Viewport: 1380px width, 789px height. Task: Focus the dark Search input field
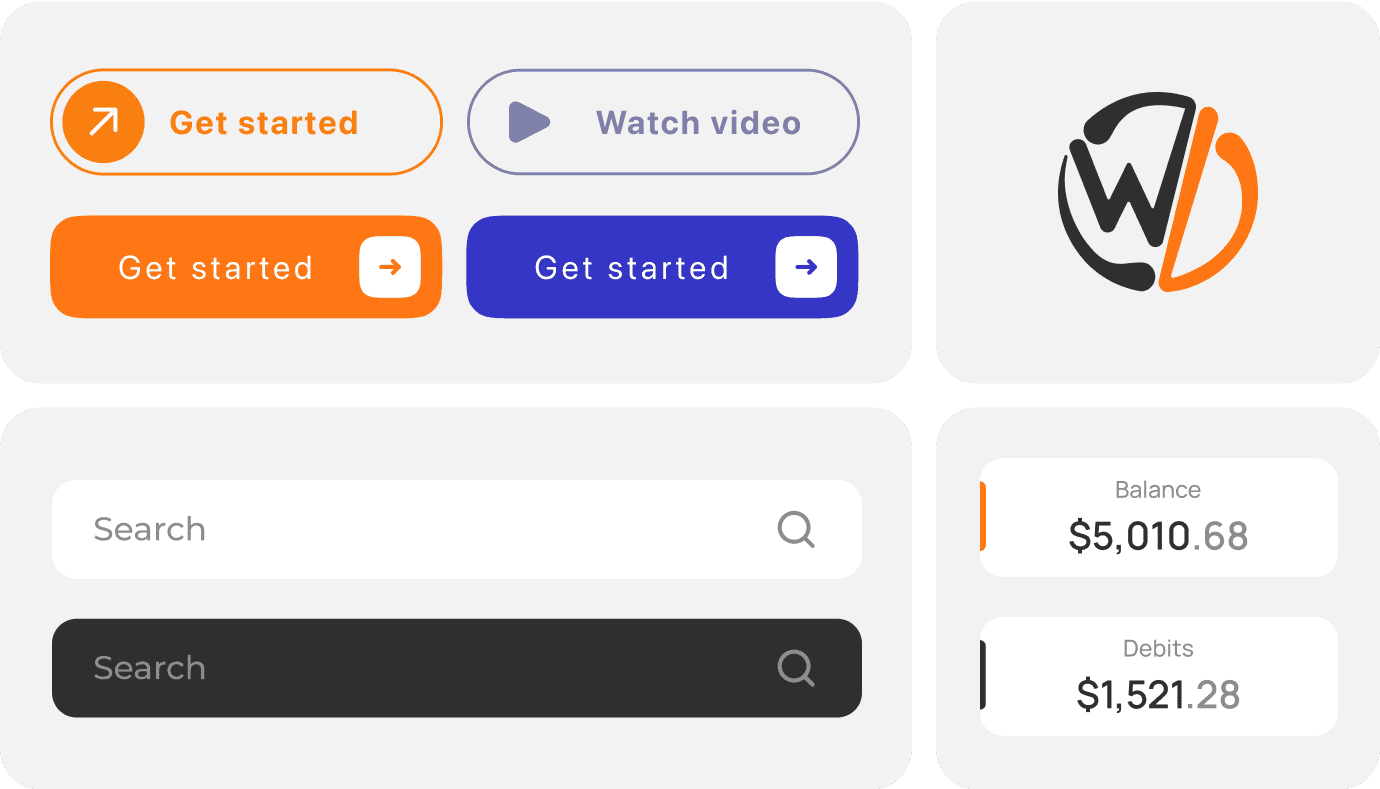457,668
